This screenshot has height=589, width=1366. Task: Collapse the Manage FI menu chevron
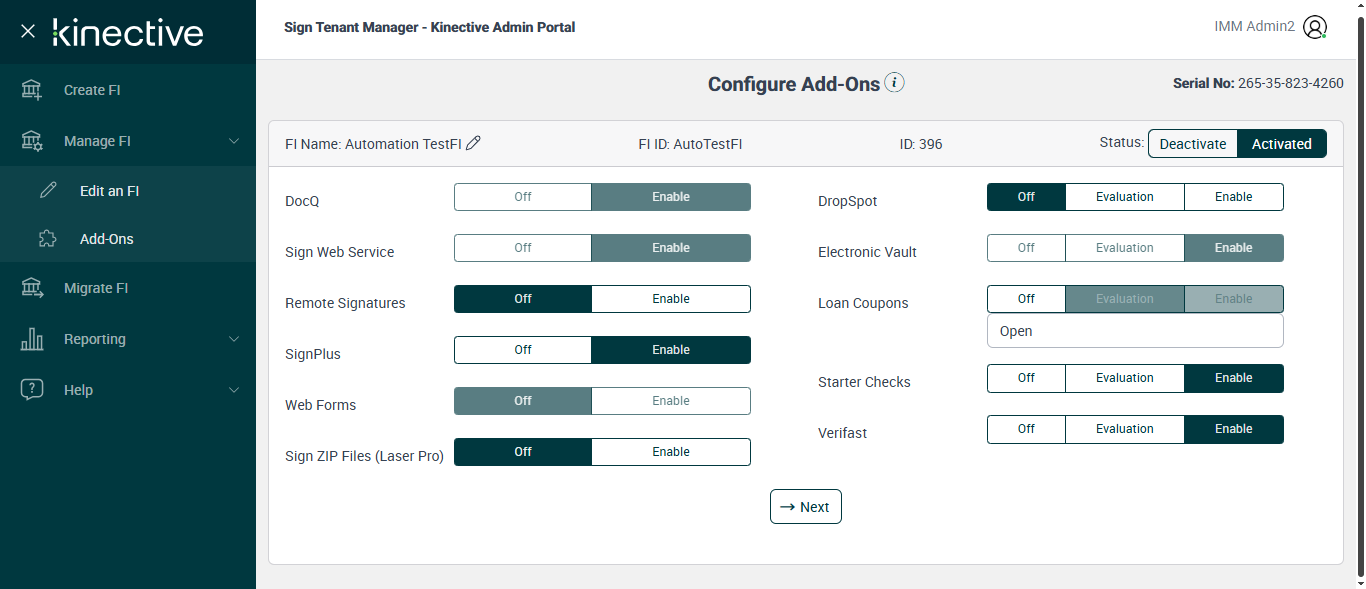(x=234, y=141)
